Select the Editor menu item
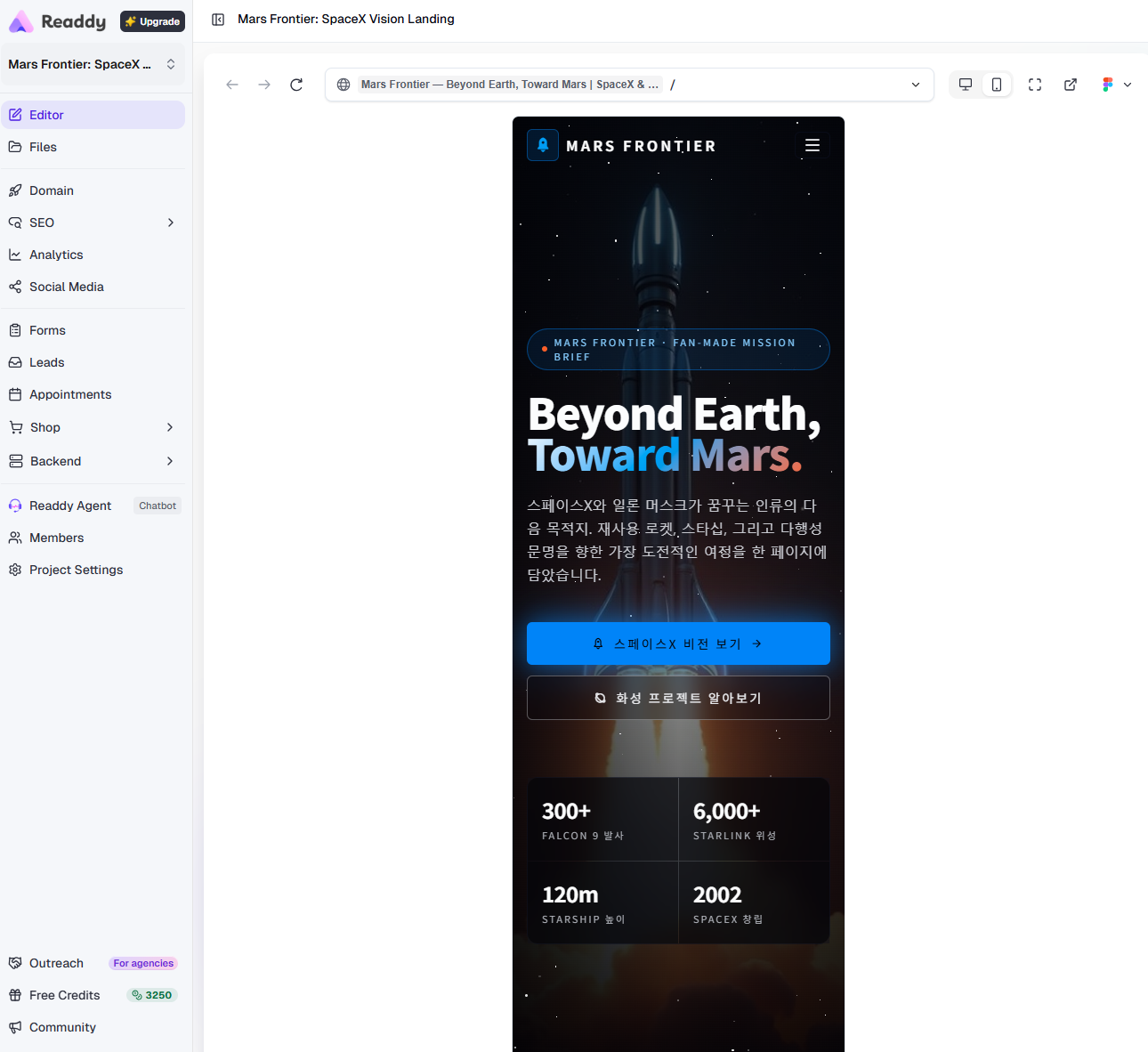The image size is (1148, 1052). (93, 115)
